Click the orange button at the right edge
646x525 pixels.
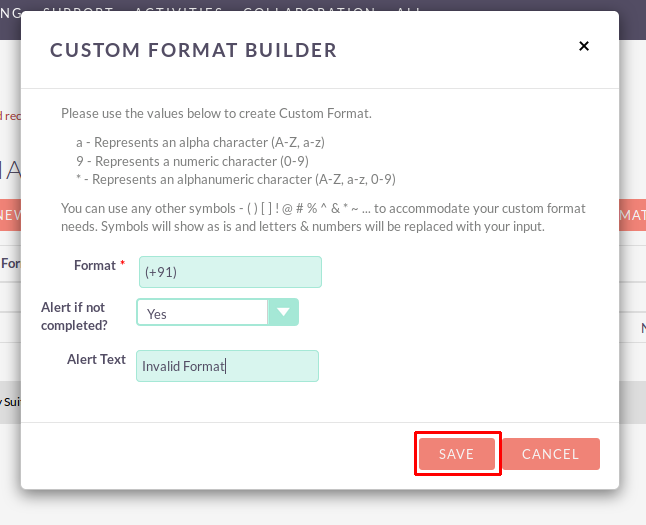click(632, 215)
